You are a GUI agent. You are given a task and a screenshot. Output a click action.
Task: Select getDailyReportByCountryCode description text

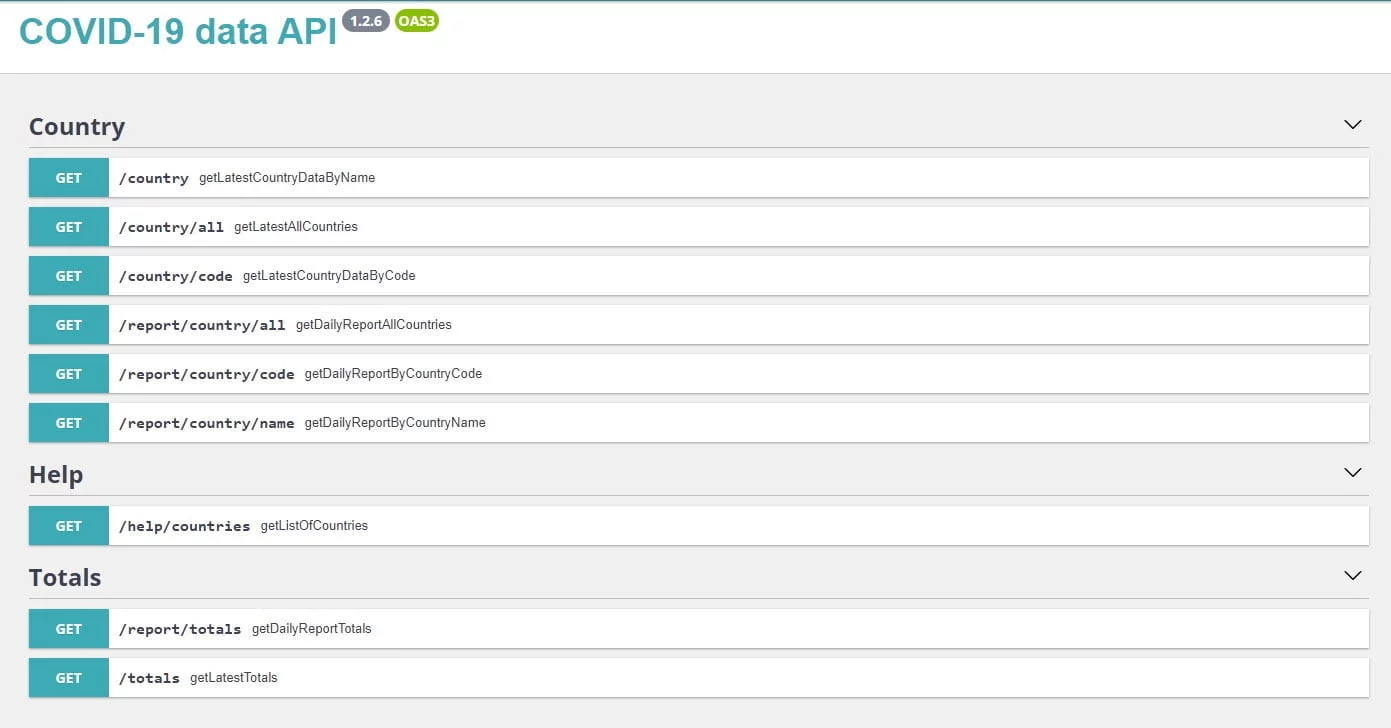point(393,373)
